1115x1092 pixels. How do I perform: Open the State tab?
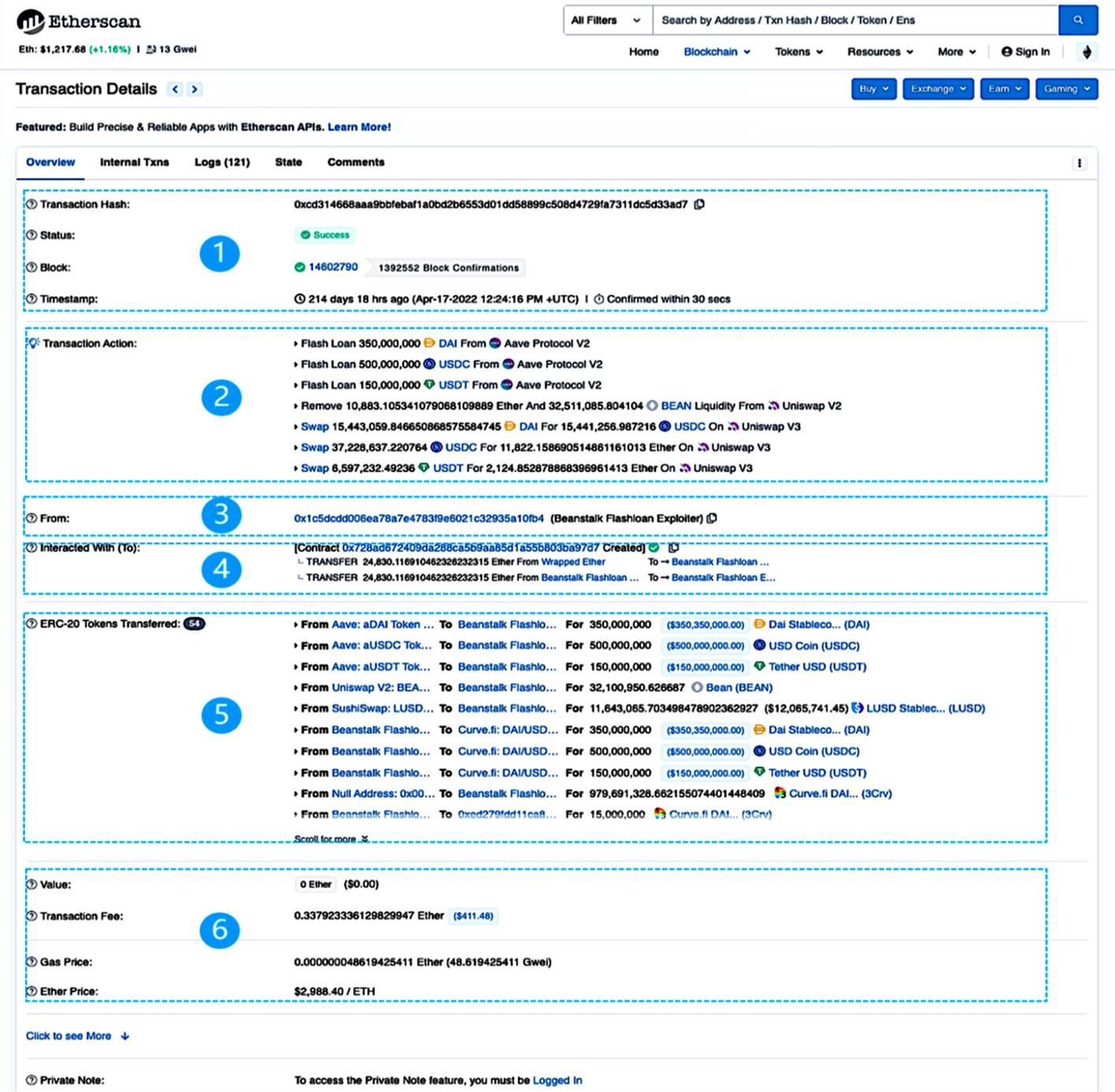click(288, 162)
